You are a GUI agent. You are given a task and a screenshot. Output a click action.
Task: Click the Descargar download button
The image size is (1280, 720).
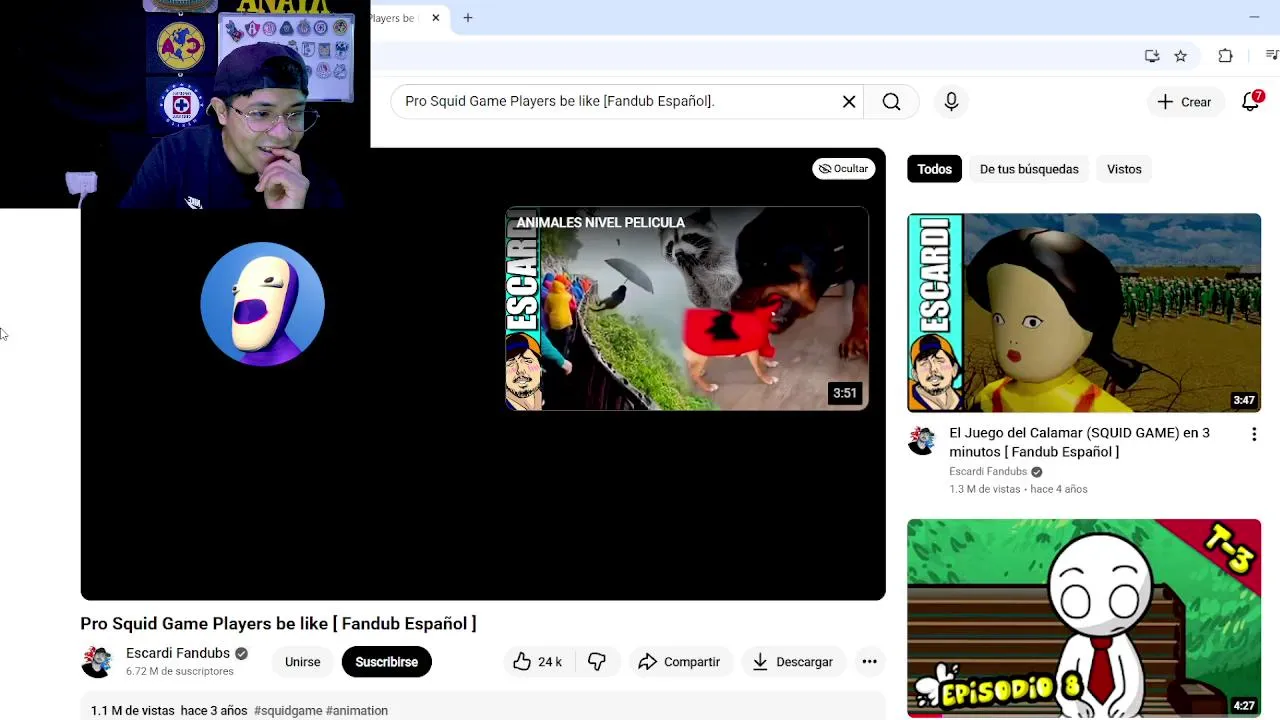793,662
